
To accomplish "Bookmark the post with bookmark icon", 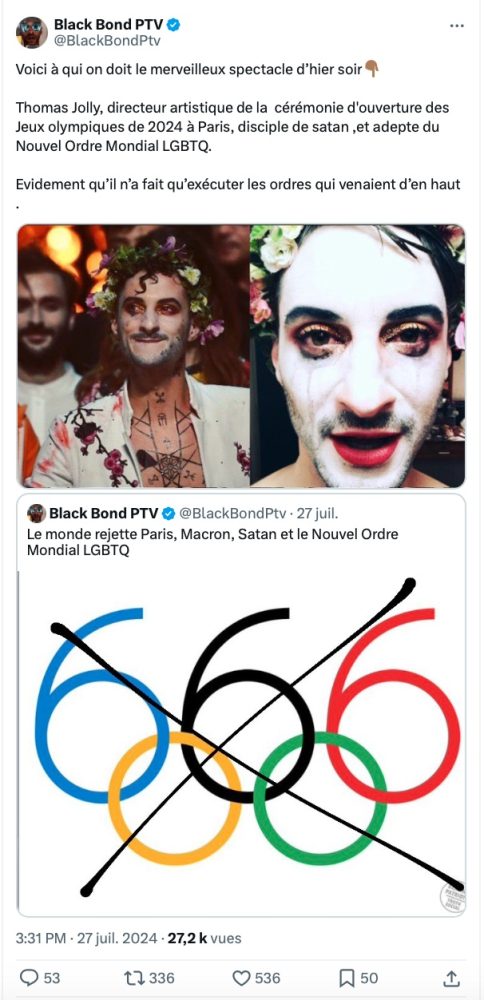I will click(347, 978).
